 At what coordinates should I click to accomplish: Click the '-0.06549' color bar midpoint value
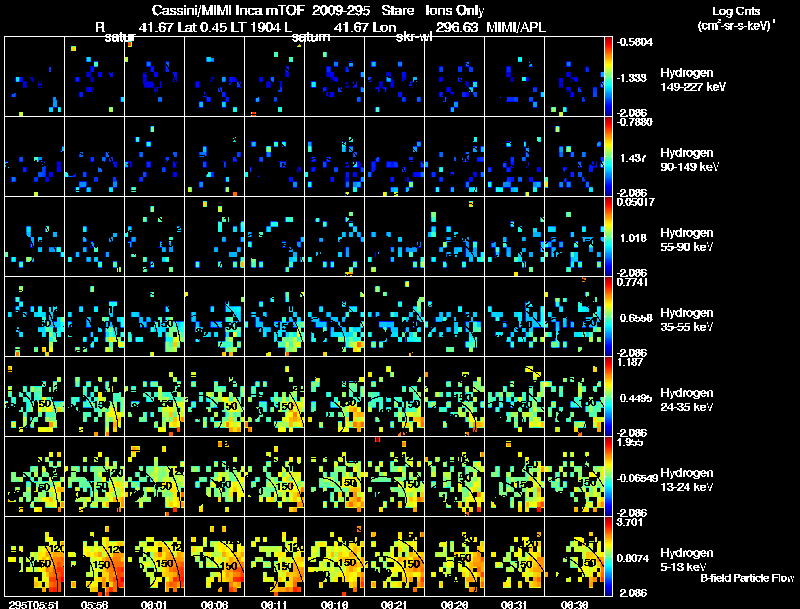637,478
